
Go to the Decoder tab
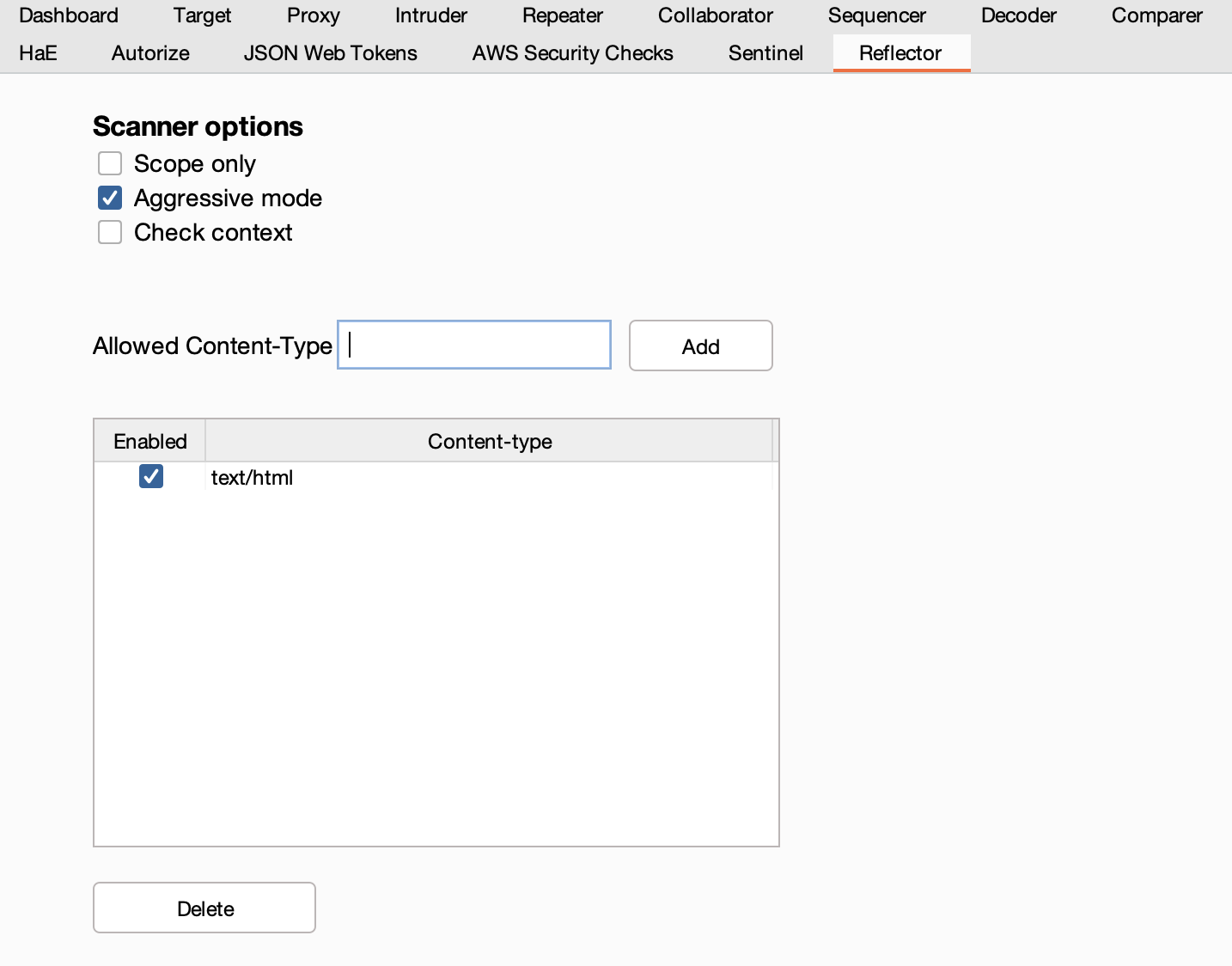click(x=1019, y=15)
